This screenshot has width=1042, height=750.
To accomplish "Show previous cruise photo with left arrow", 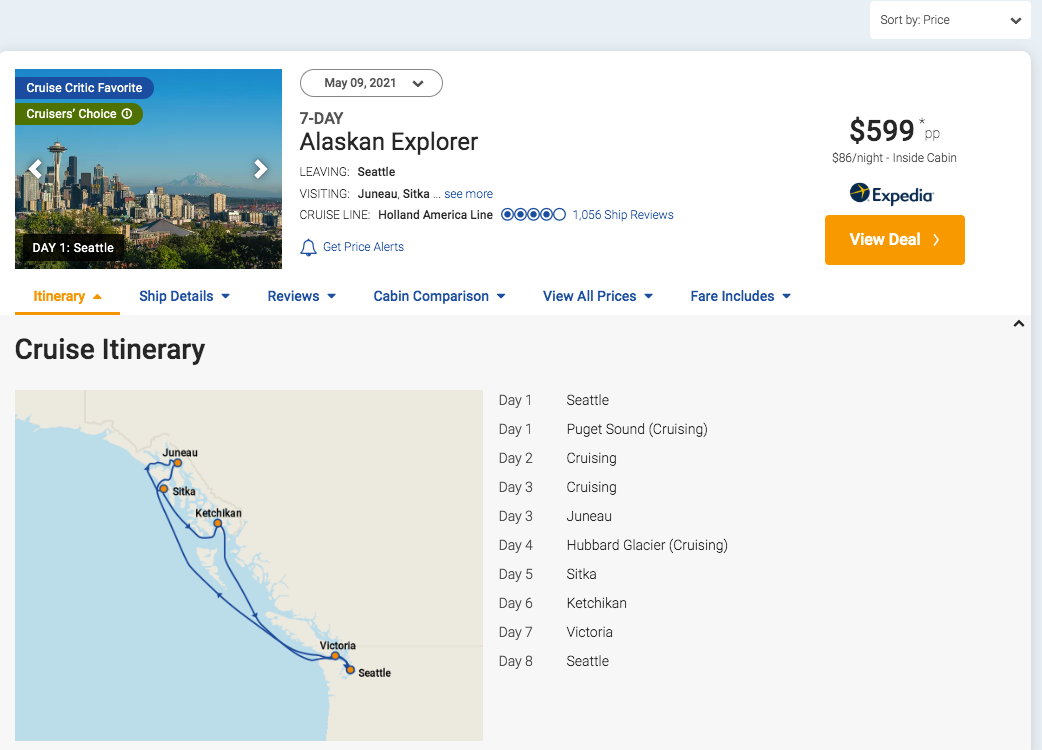I will coord(35,169).
